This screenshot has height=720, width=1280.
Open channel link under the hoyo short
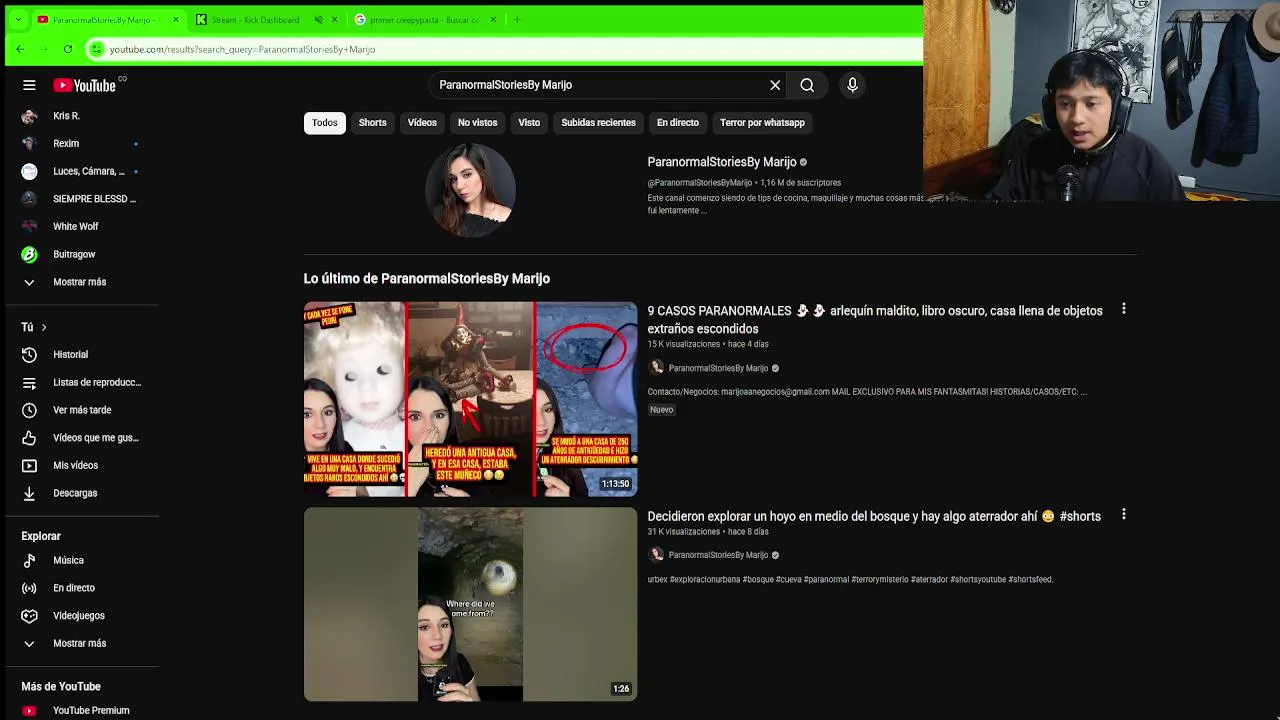point(718,555)
